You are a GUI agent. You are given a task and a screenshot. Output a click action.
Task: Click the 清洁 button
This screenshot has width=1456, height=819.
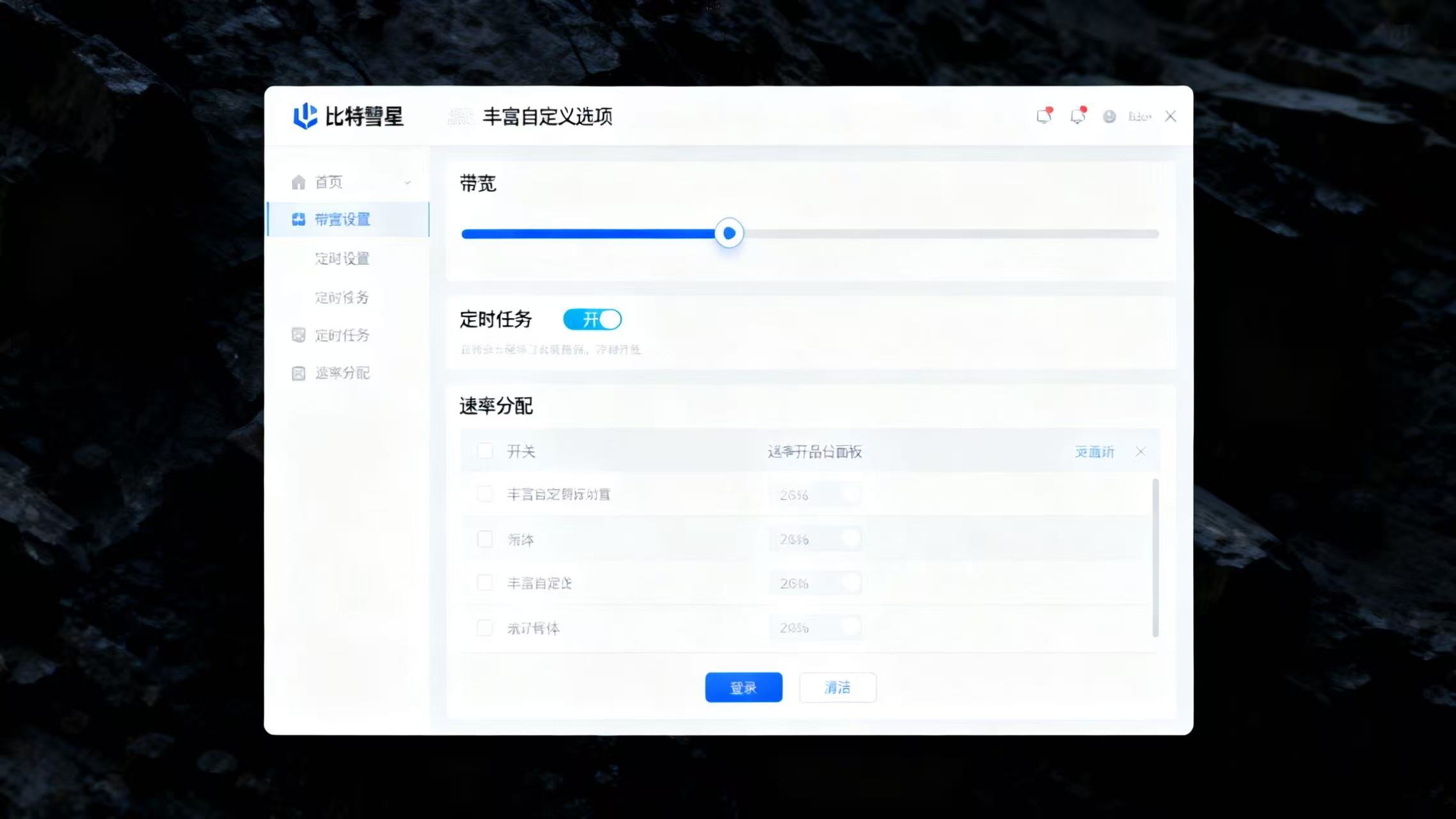[x=838, y=687]
